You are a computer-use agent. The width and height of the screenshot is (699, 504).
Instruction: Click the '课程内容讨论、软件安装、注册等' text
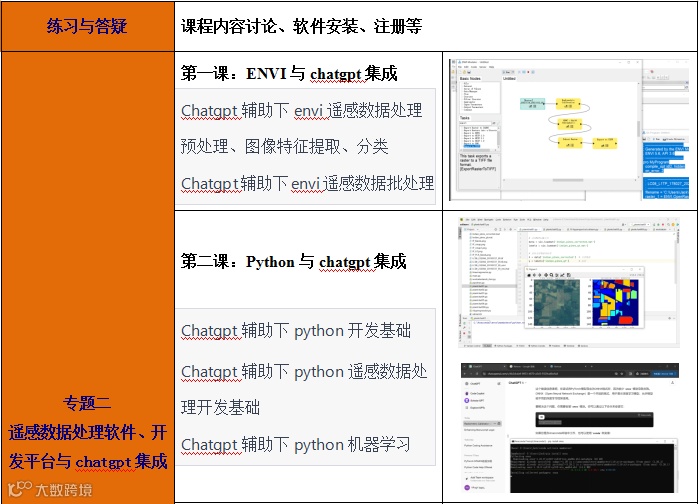pyautogui.click(x=302, y=27)
